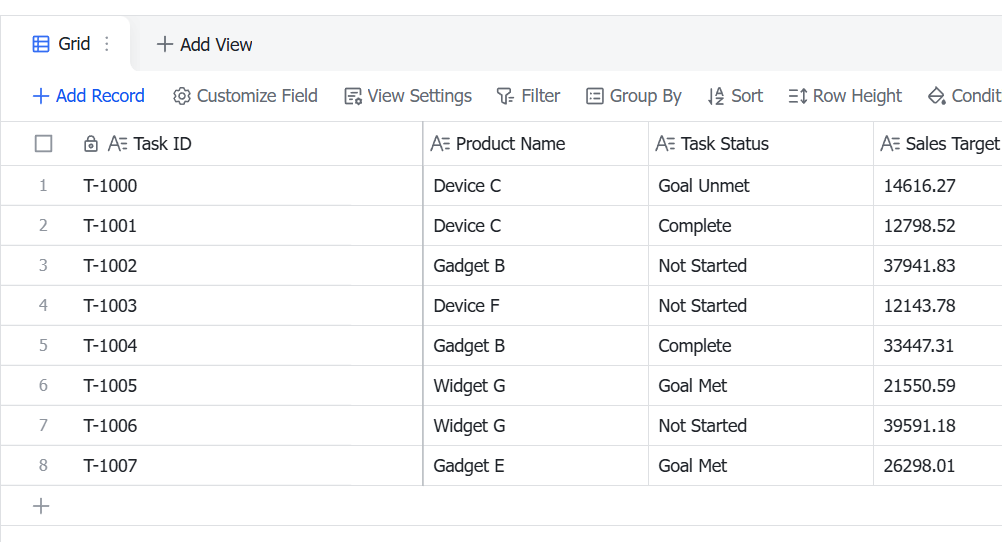Click the Group By icon

(594, 96)
